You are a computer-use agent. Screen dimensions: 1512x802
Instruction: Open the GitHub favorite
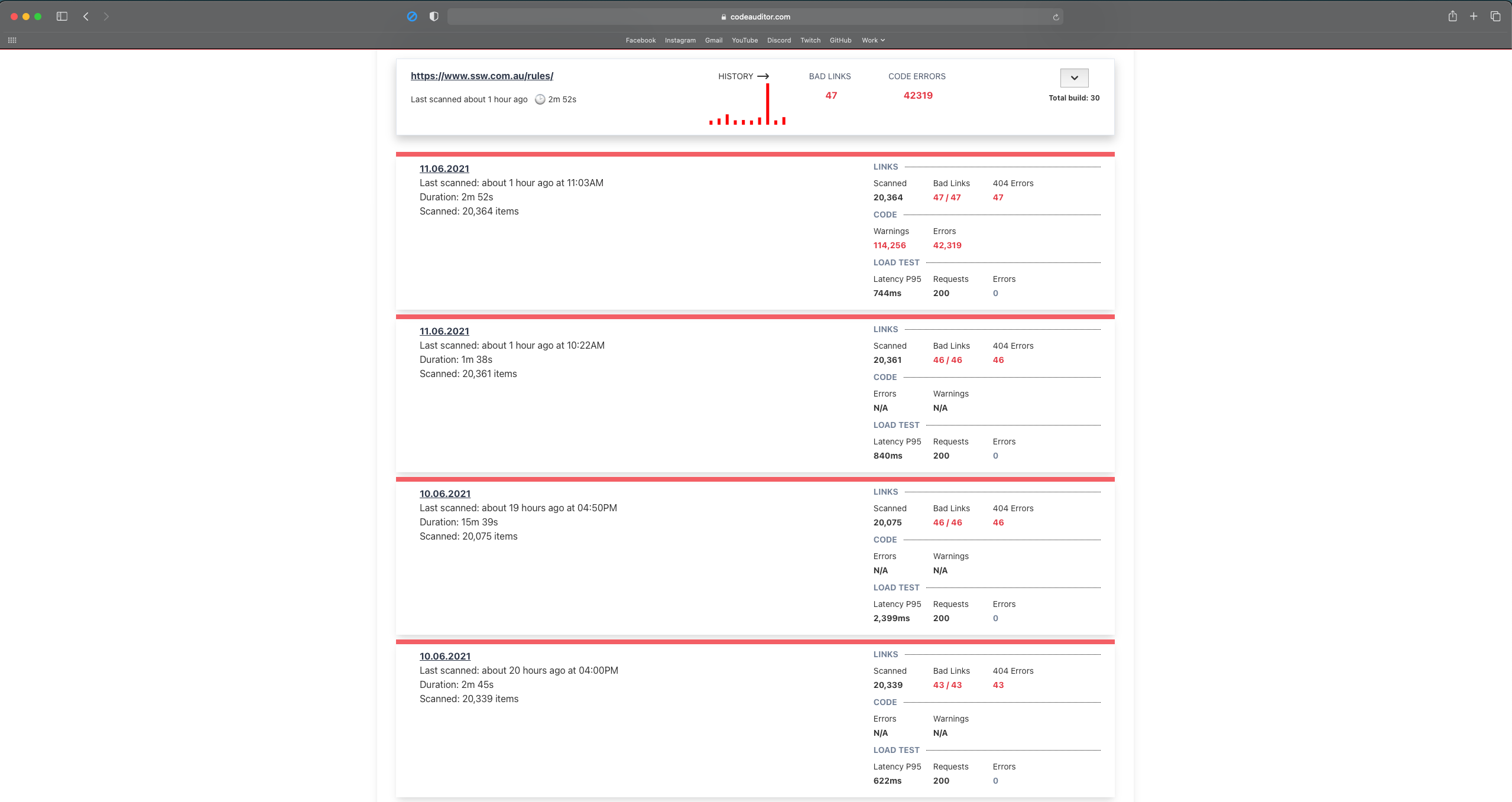[840, 40]
